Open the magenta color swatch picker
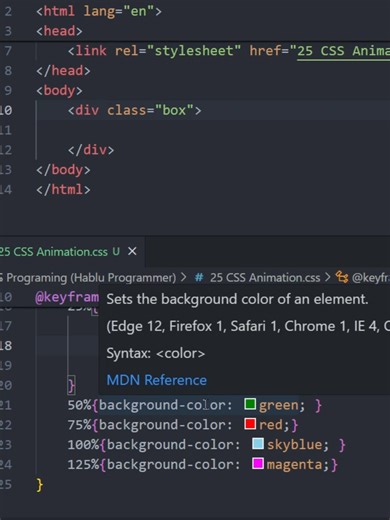The image size is (390, 520). [258, 463]
